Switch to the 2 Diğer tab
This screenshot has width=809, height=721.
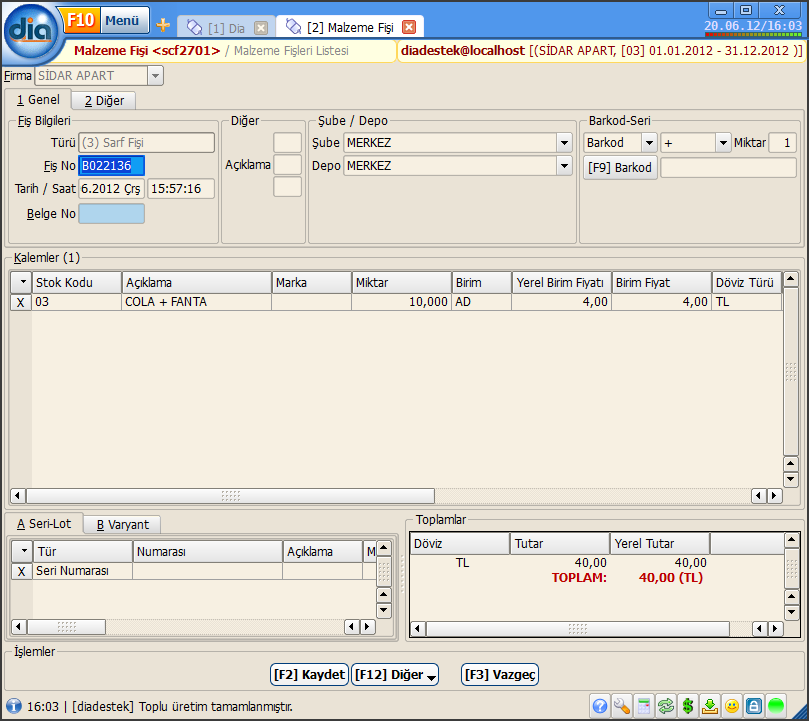tap(104, 101)
